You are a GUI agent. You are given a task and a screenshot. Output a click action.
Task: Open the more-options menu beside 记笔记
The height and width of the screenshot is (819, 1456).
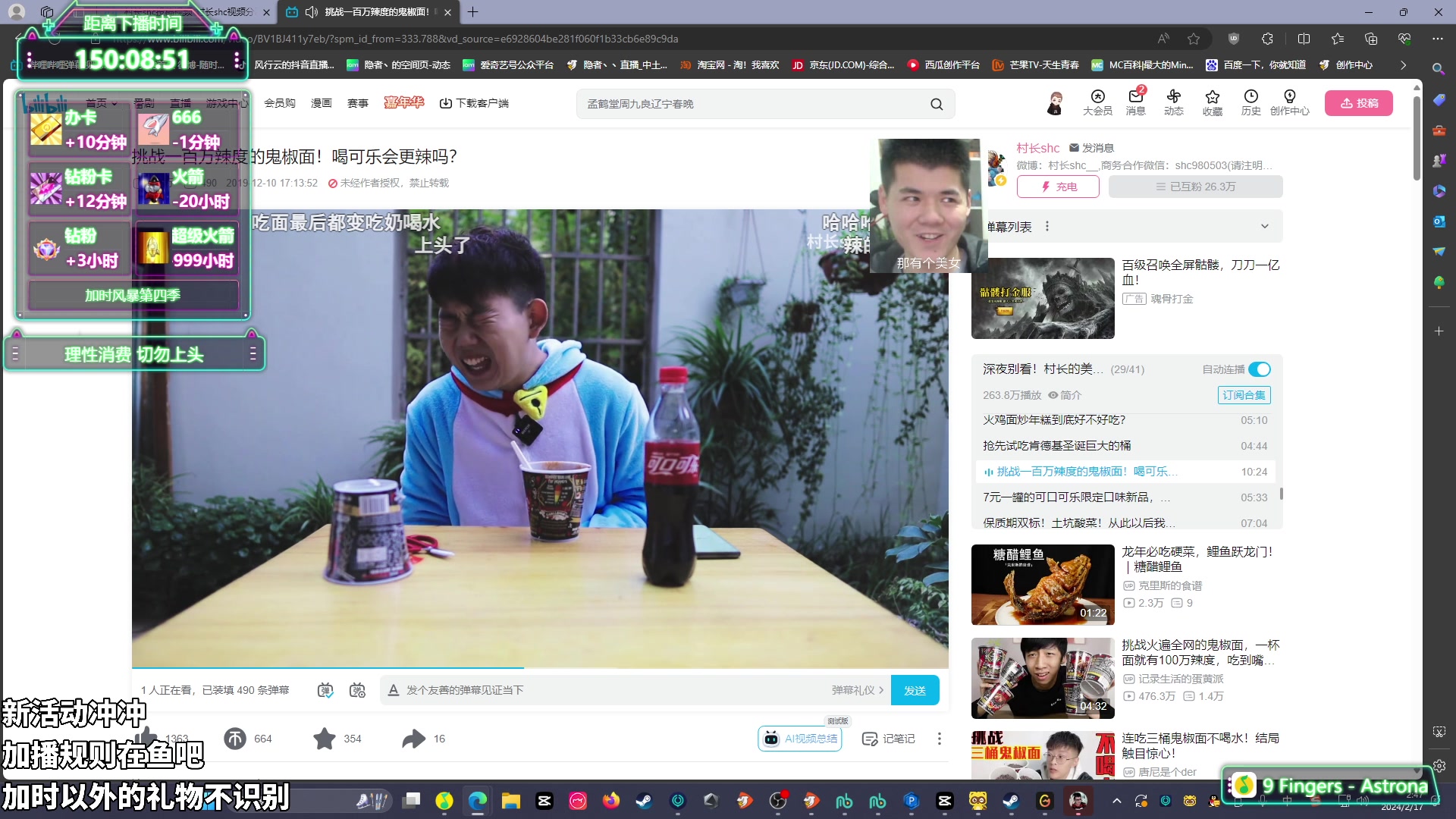coord(939,738)
